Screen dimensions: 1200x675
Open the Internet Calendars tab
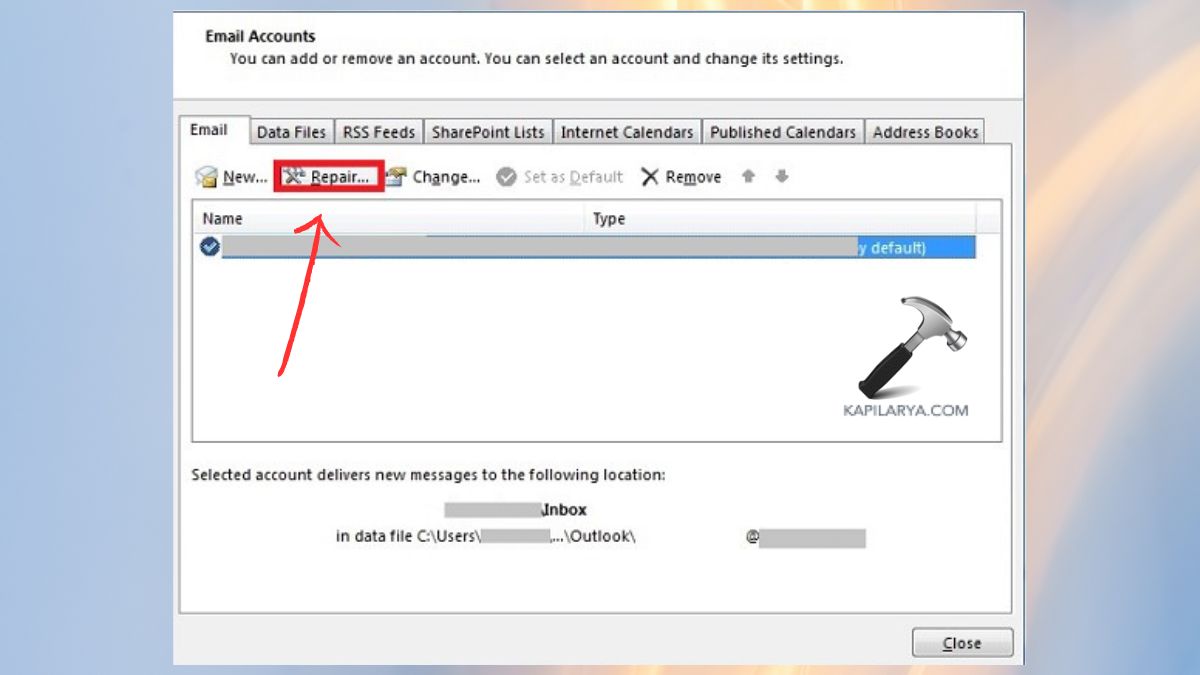(626, 131)
